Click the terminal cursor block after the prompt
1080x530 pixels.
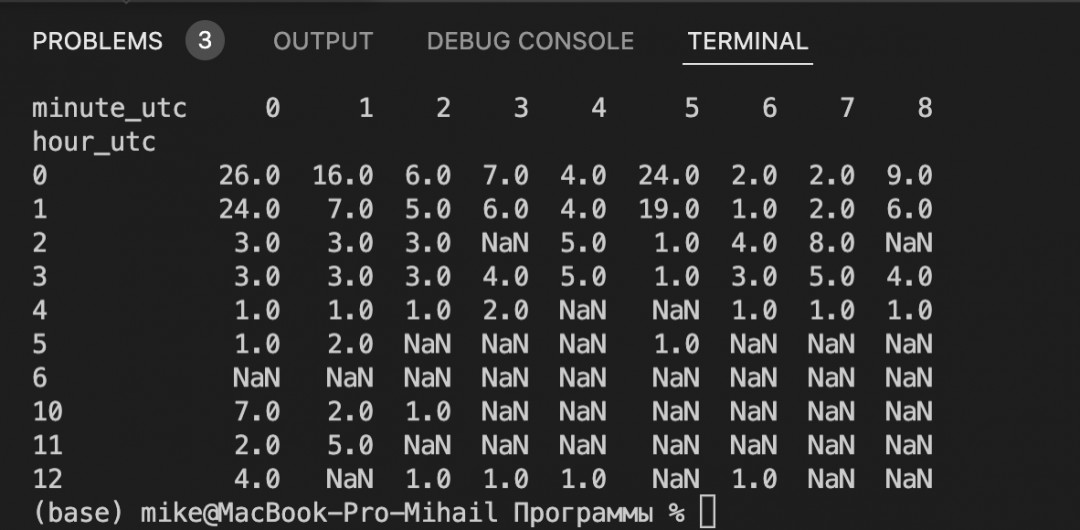point(708,513)
